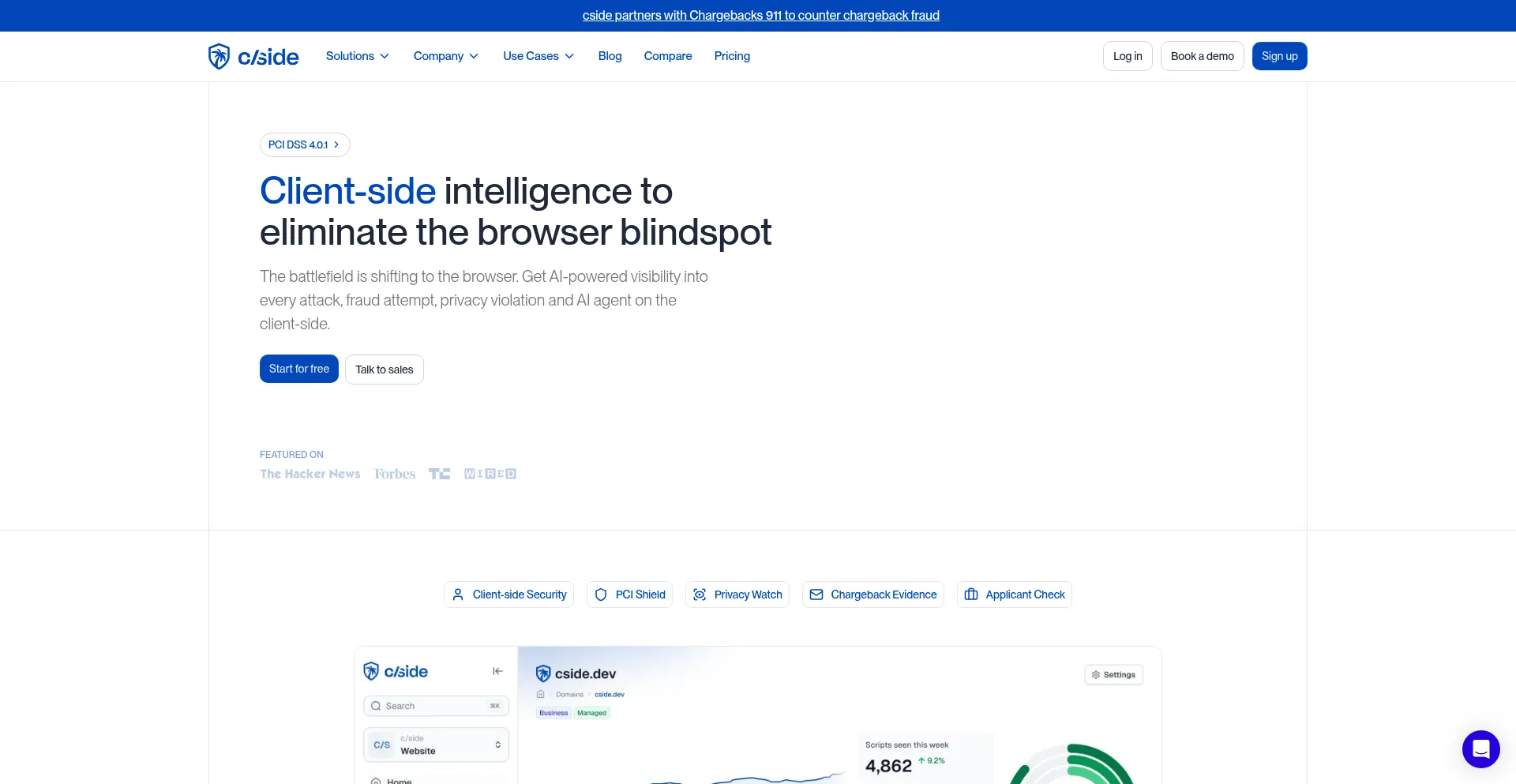The width and height of the screenshot is (1516, 784).
Task: Click the TechCrunch logo
Action: tap(439, 474)
